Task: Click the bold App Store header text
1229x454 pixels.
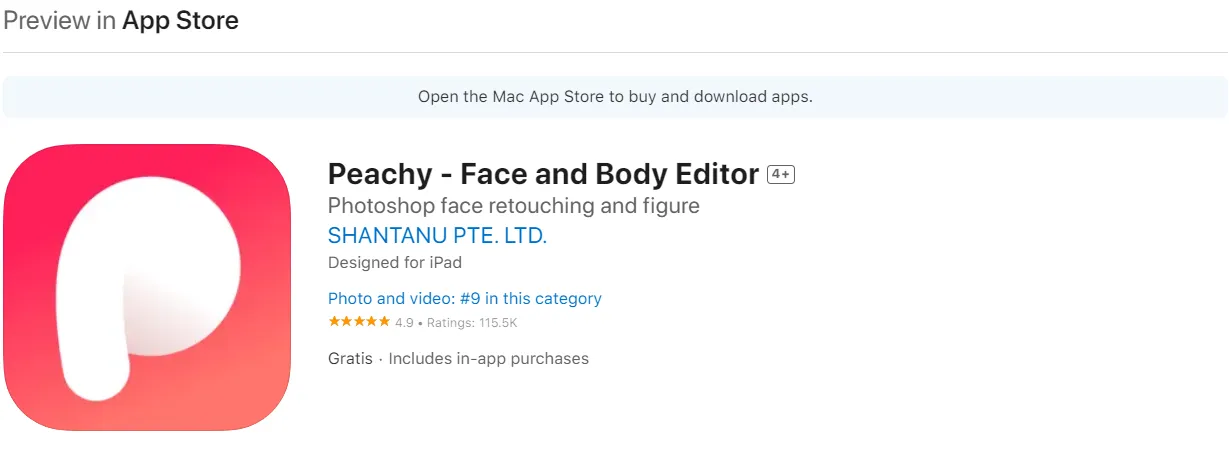Action: 180,21
